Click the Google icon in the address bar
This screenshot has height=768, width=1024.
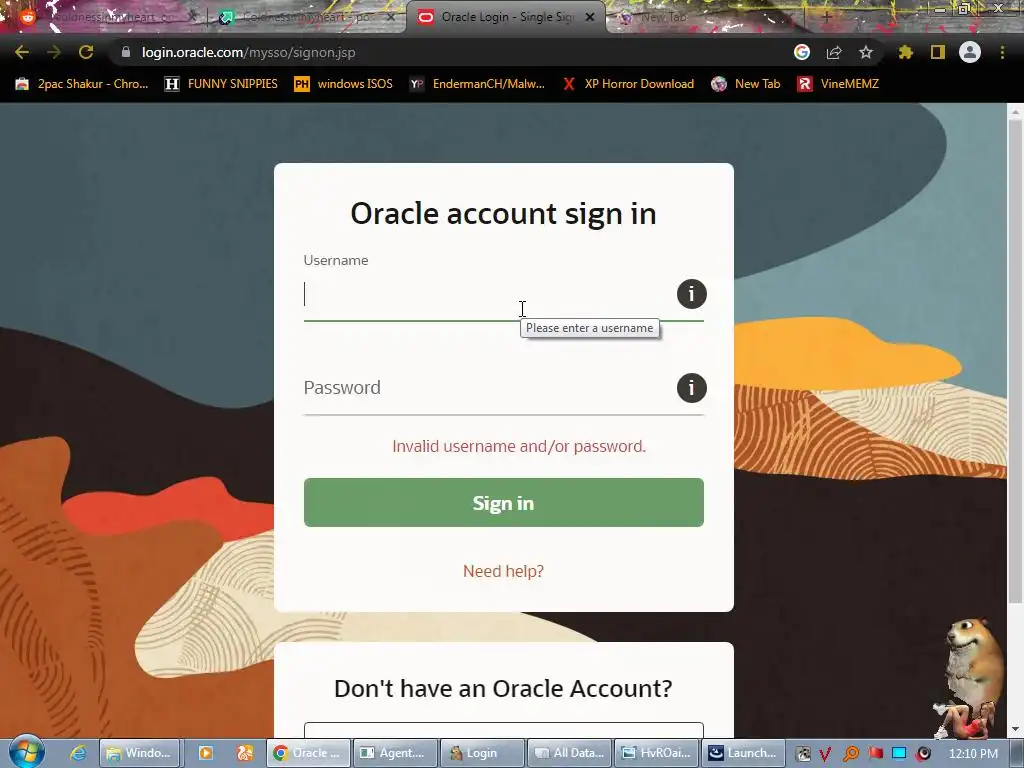(801, 52)
